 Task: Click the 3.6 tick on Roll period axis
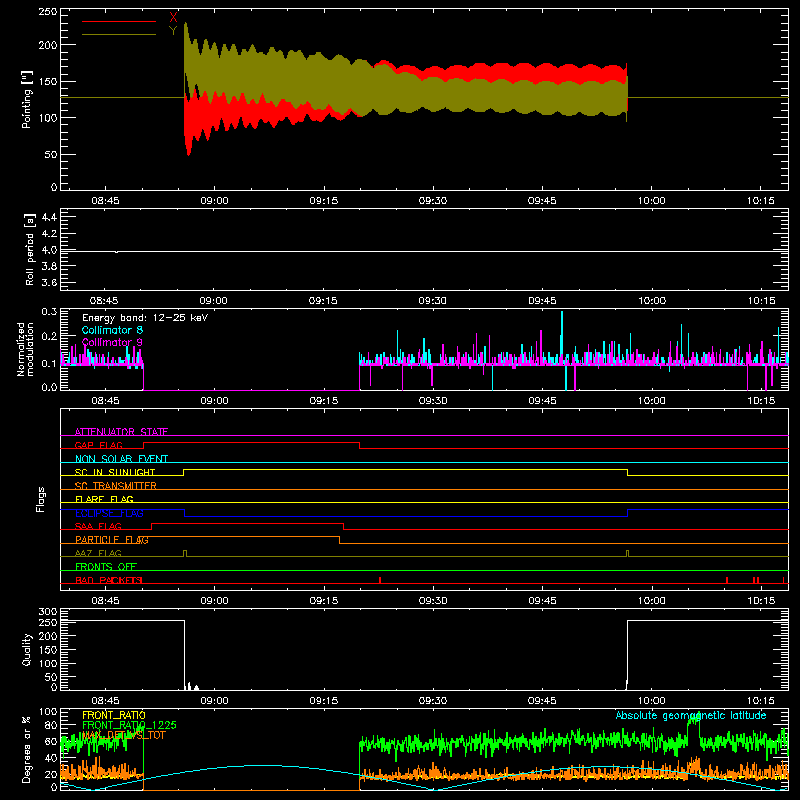[x=49, y=283]
